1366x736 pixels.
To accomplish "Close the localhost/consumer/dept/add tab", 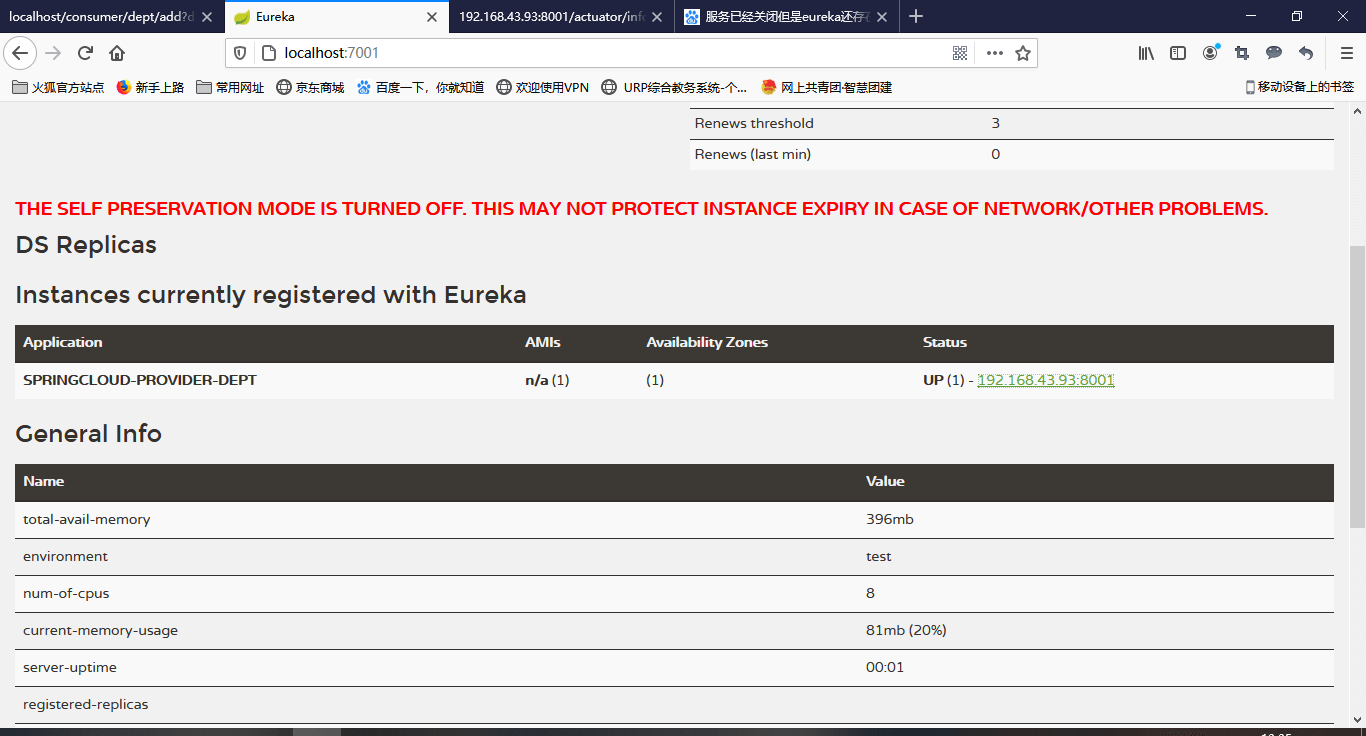I will pyautogui.click(x=207, y=17).
